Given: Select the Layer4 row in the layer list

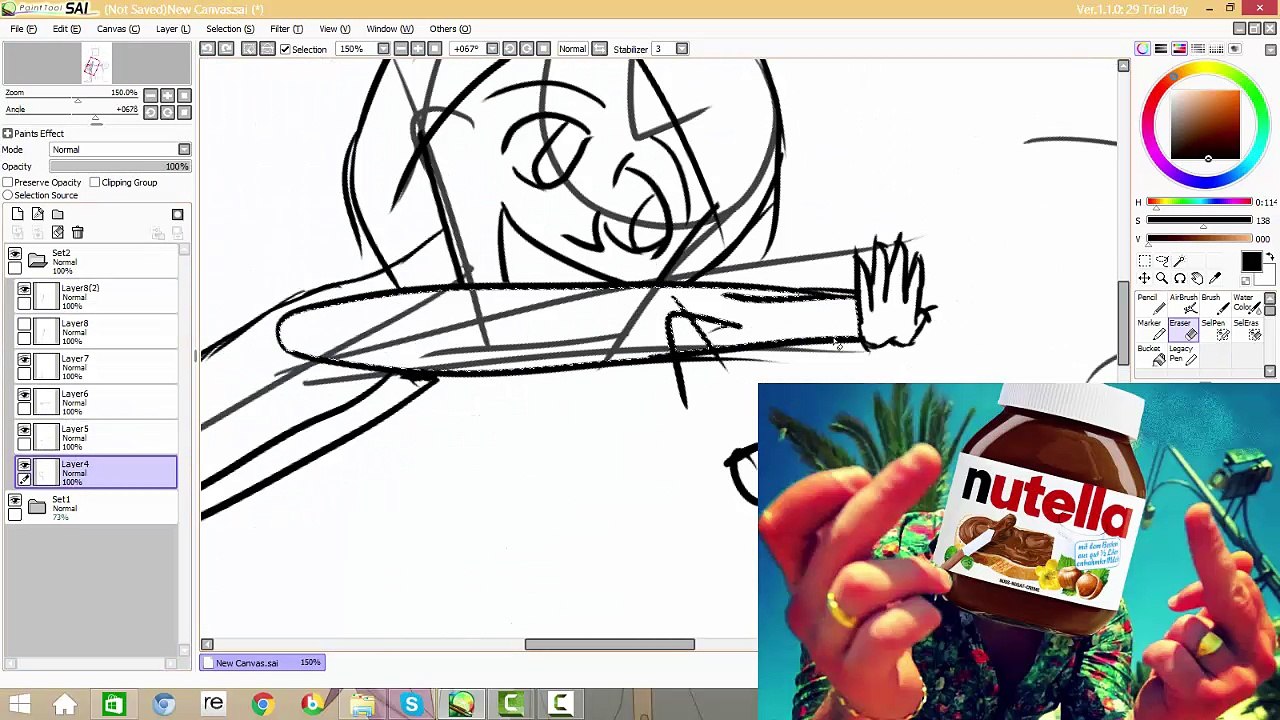Looking at the screenshot, I should click(96, 473).
